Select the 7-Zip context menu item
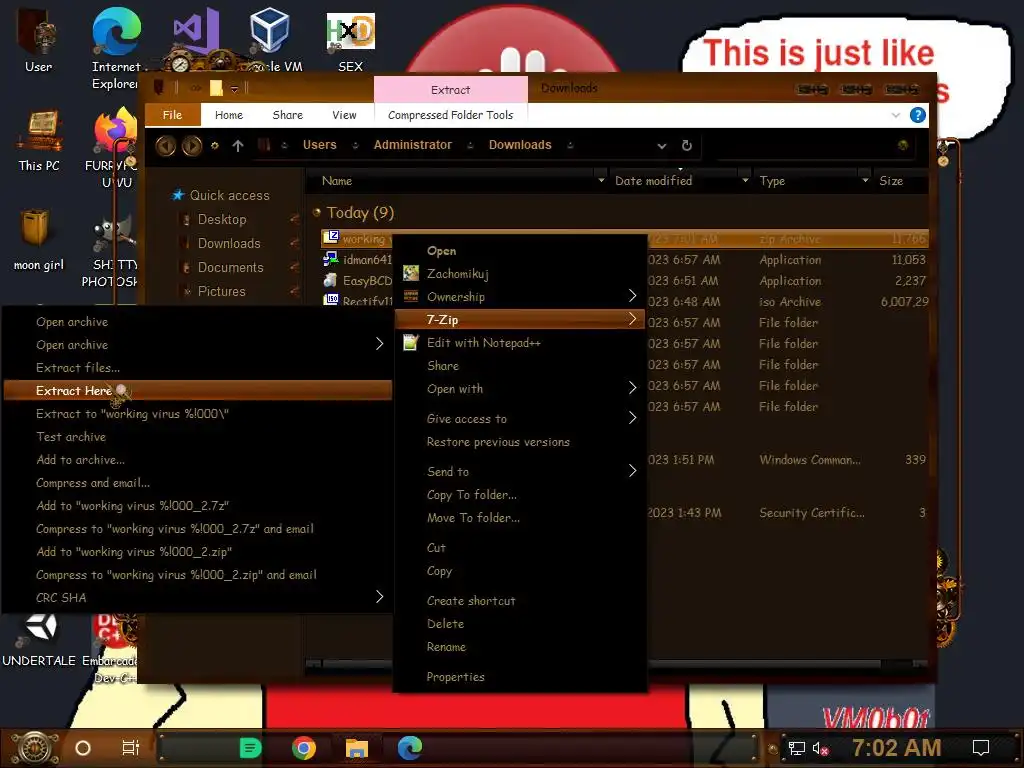1024x768 pixels. pyautogui.click(x=520, y=319)
